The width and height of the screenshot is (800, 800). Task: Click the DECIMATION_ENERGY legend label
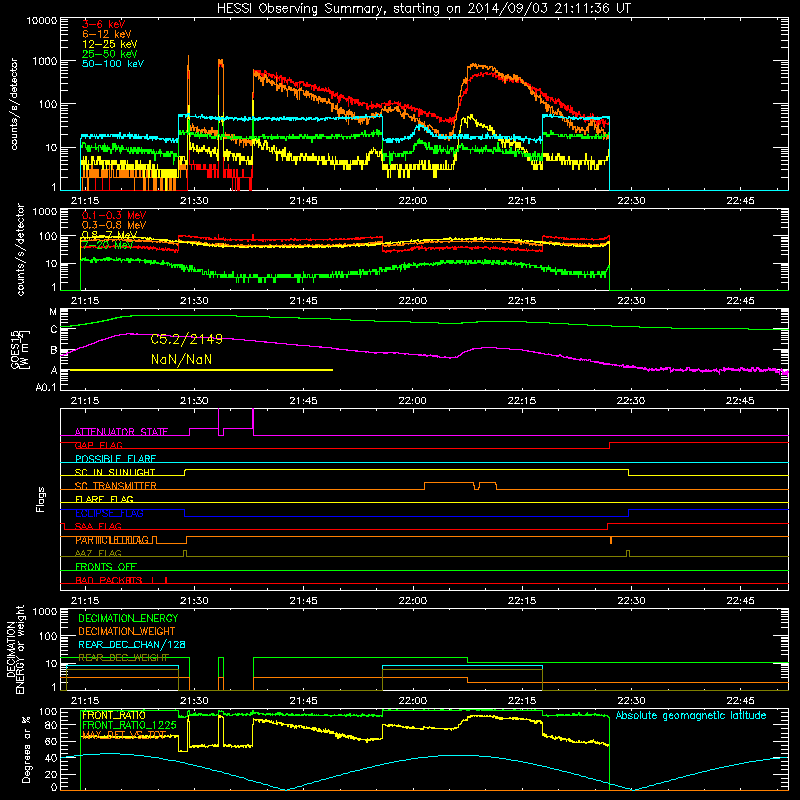click(128, 618)
